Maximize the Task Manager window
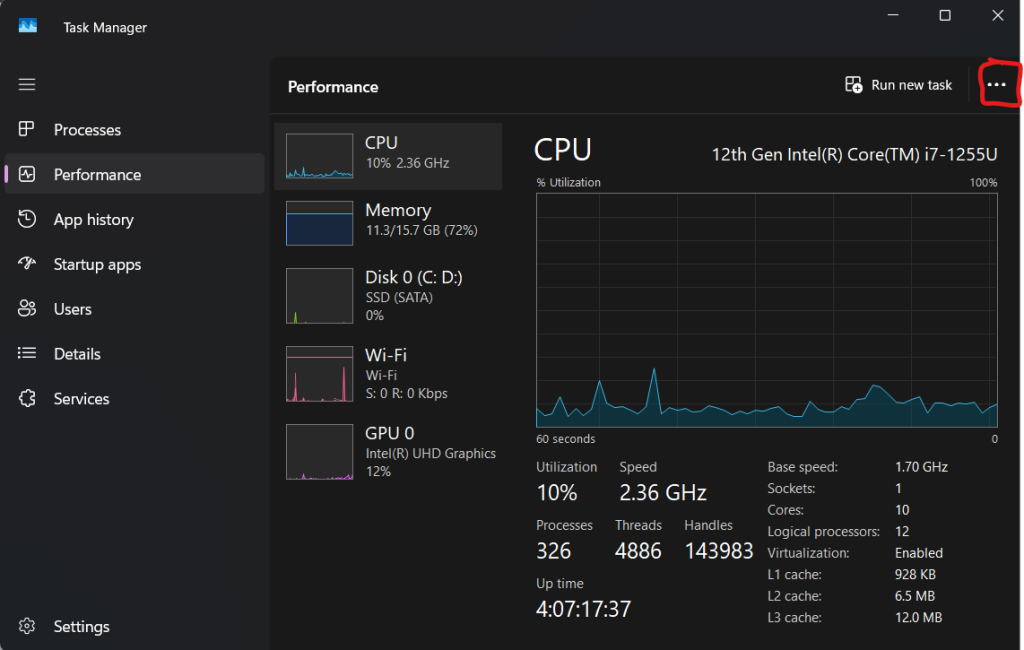 point(945,15)
